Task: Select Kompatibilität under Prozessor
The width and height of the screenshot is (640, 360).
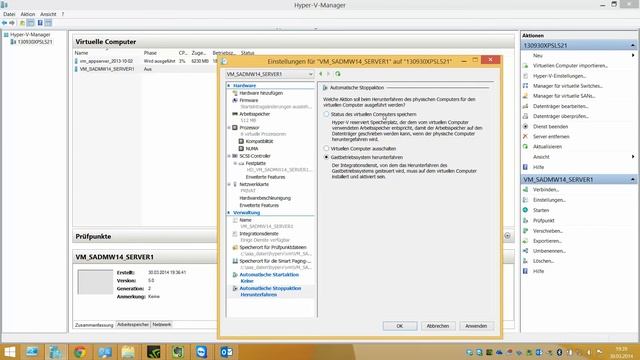Action: [x=259, y=141]
